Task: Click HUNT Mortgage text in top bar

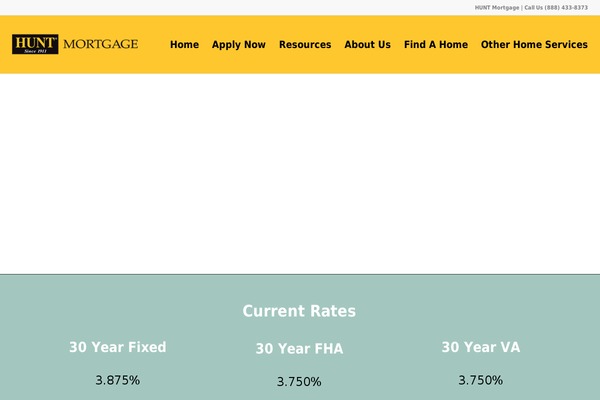Action: tap(497, 8)
